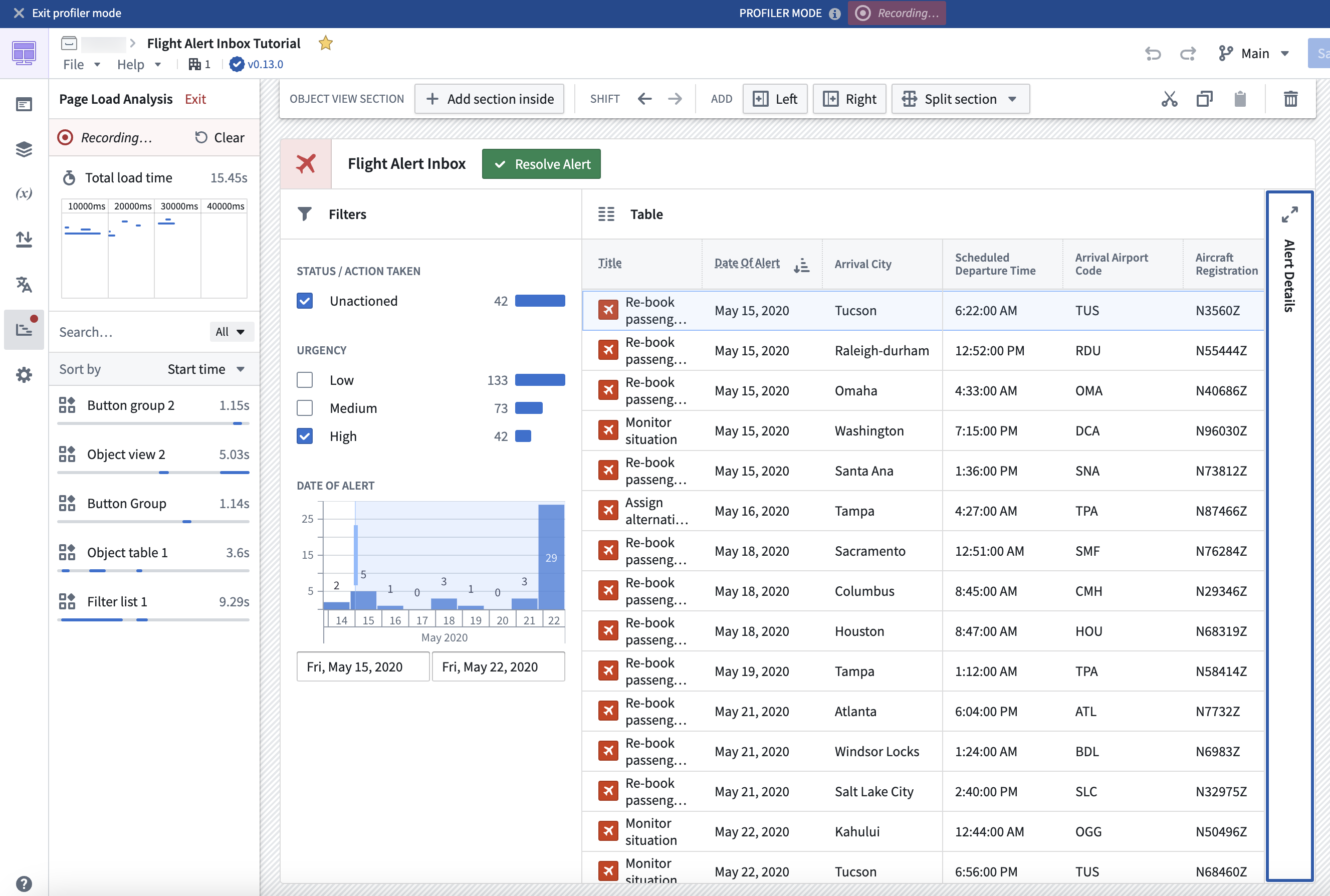Uncheck the High urgency filter
The height and width of the screenshot is (896, 1330).
click(305, 436)
